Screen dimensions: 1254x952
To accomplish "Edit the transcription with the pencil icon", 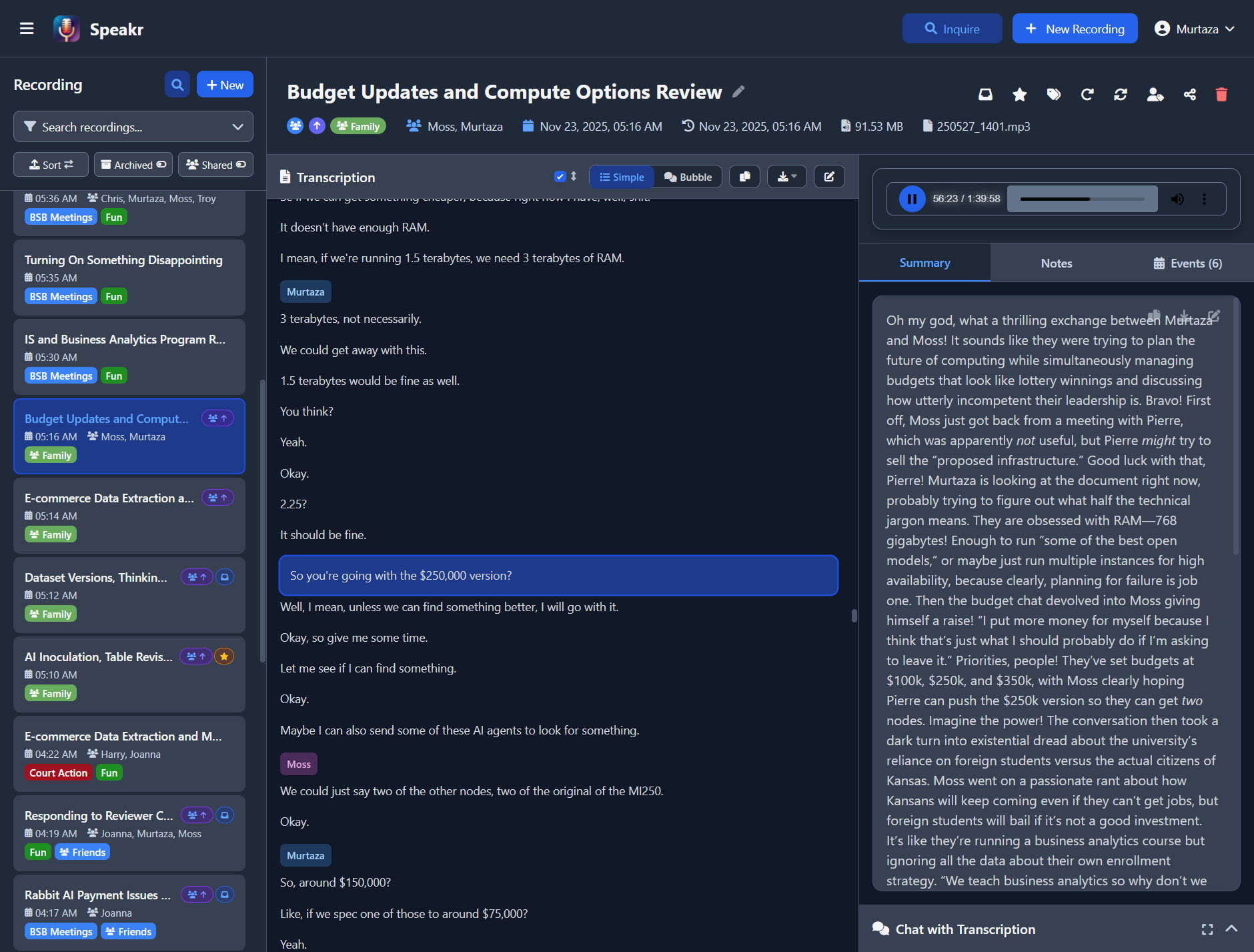I will coord(829,176).
